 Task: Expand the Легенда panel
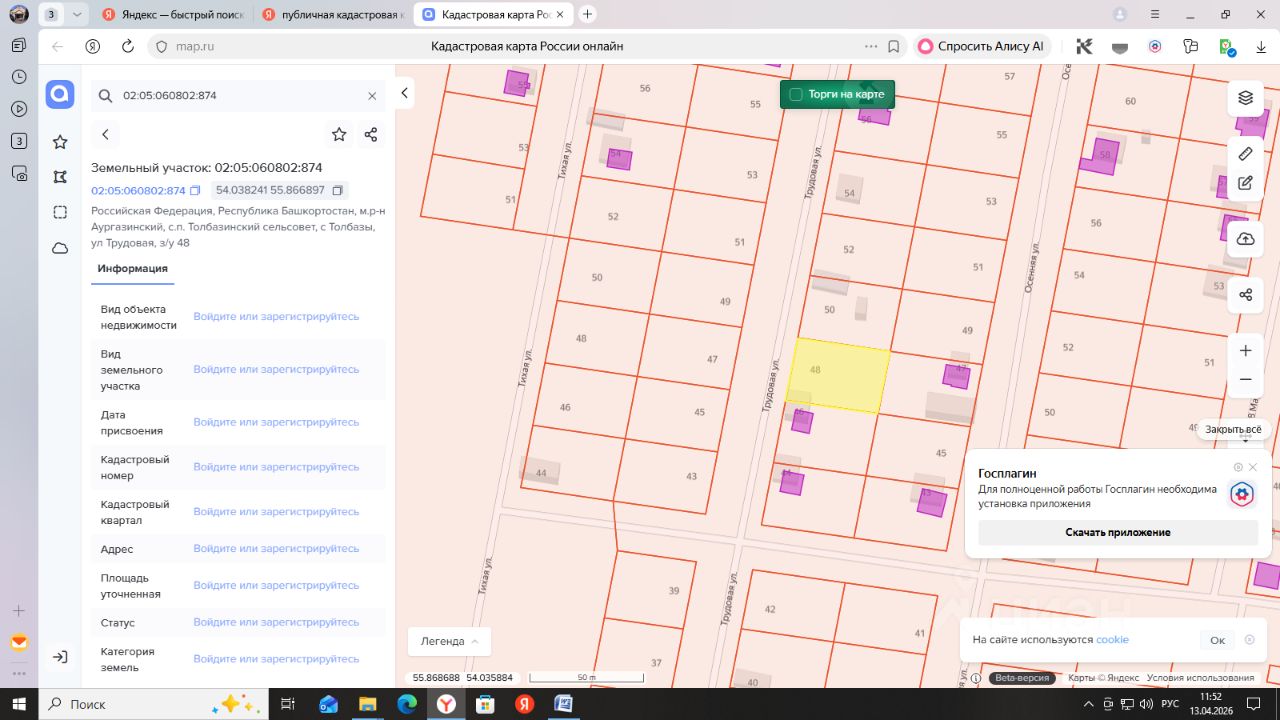click(x=448, y=641)
